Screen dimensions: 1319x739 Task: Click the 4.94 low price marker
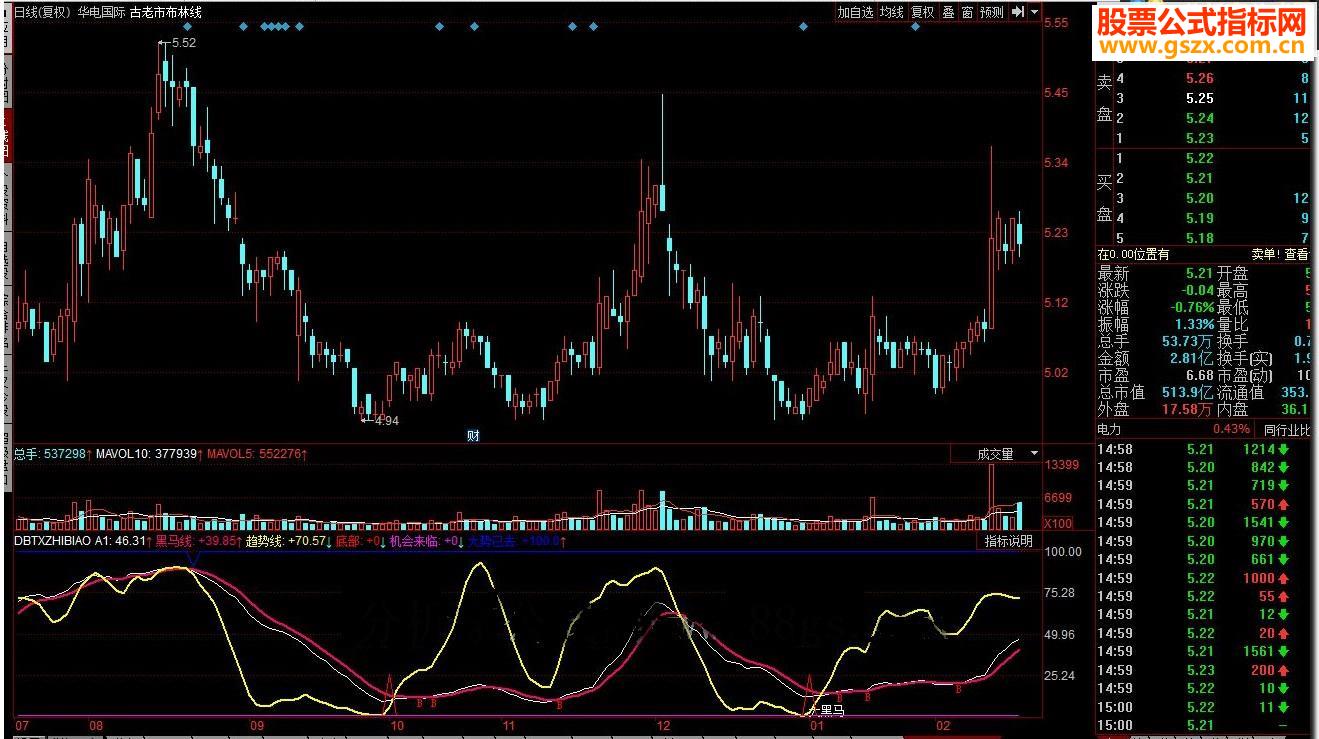[x=385, y=421]
